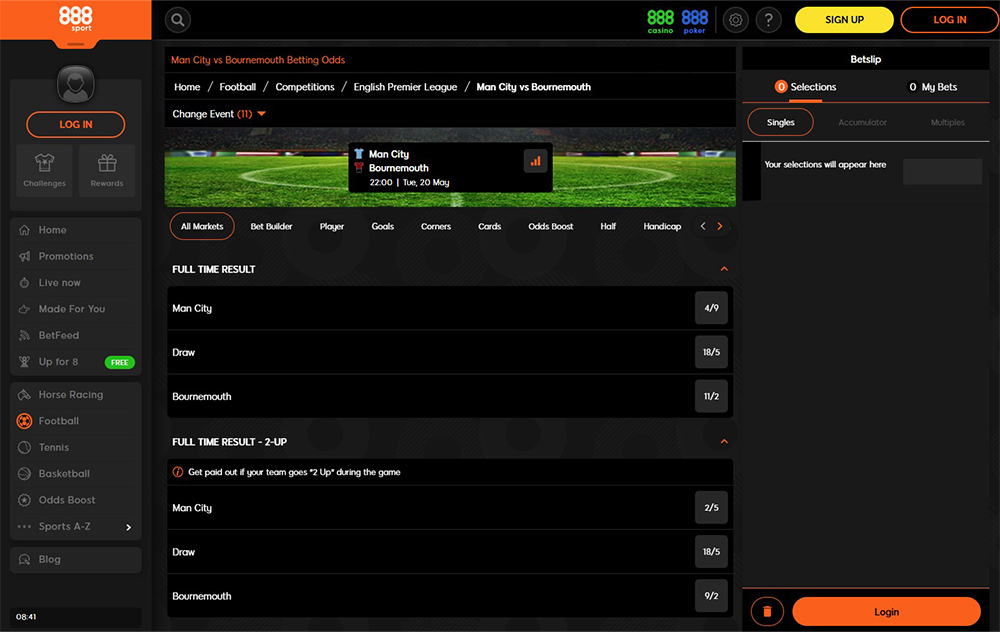This screenshot has height=632, width=1000.
Task: Click the user avatar icon
Action: [75, 84]
